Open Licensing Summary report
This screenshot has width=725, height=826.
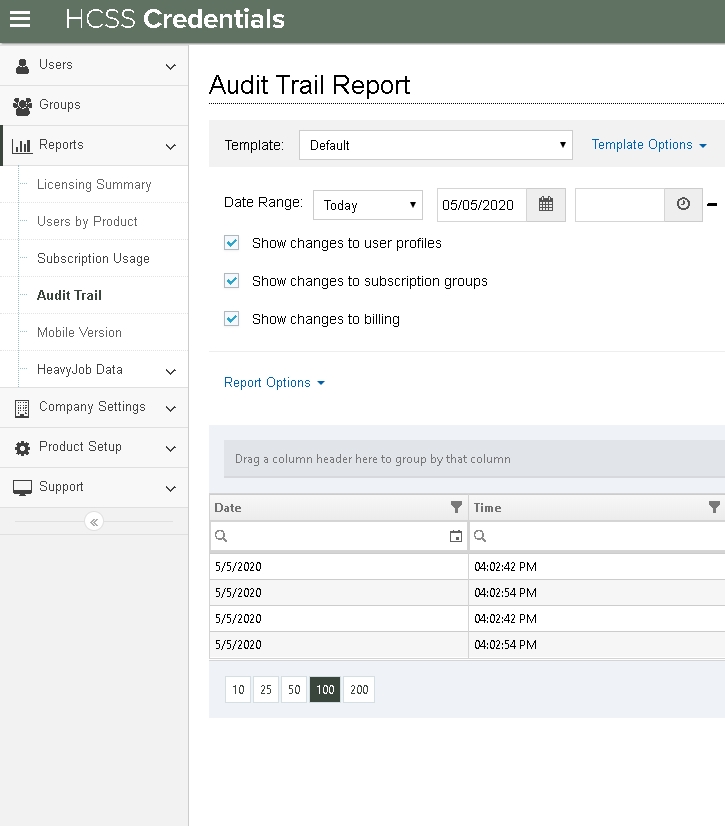(94, 184)
